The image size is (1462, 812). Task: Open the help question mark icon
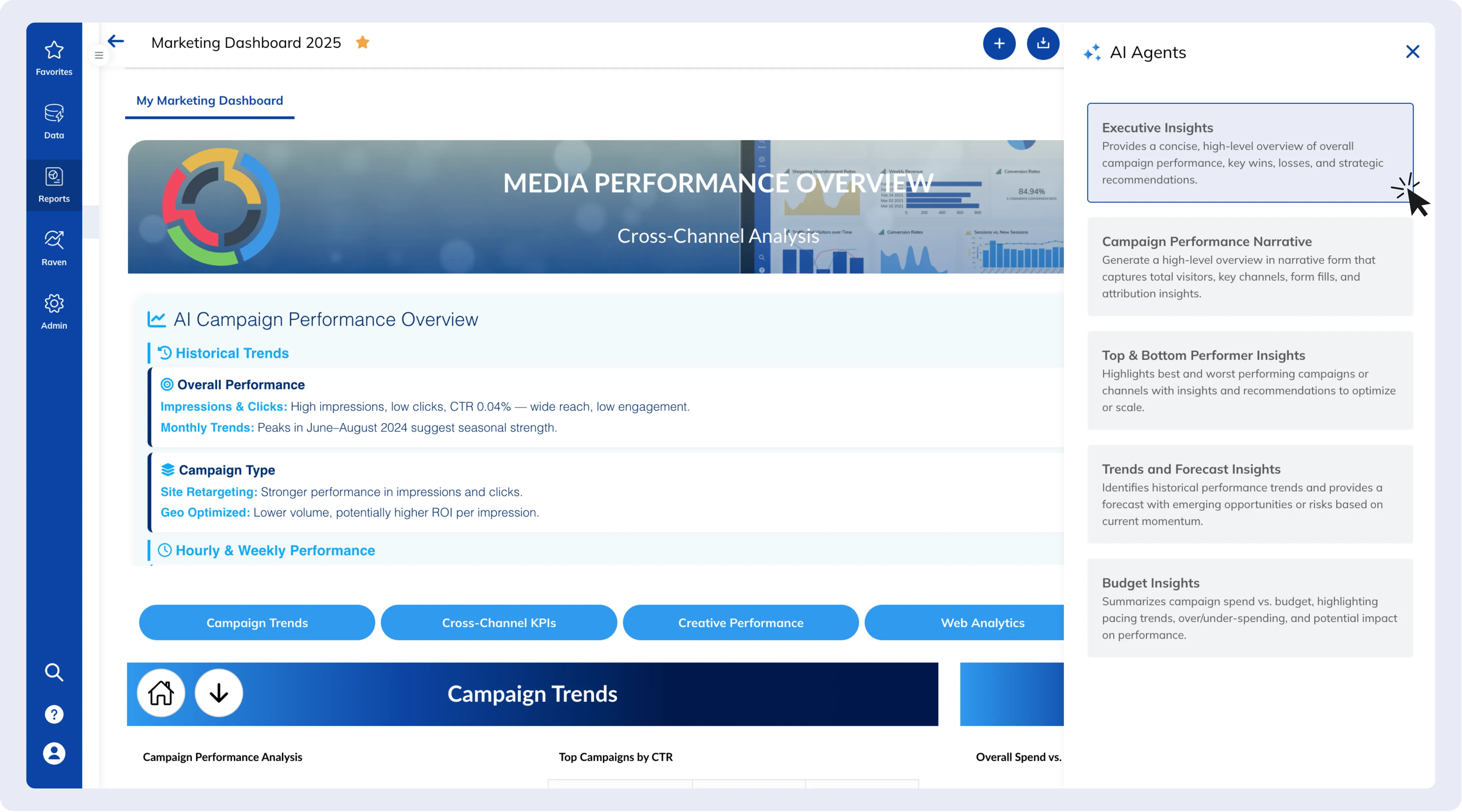click(x=54, y=714)
